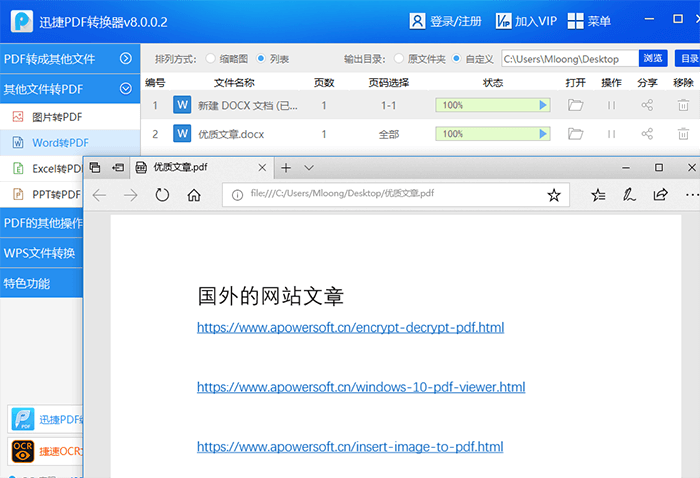Click the progress bar of 优质文章.docx

pyautogui.click(x=493, y=134)
